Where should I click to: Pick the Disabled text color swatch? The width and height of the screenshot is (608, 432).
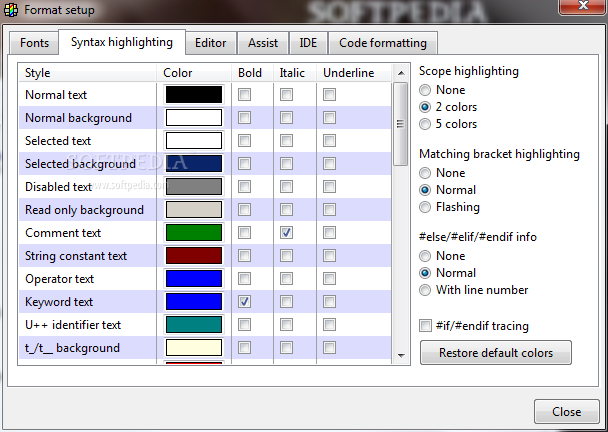click(x=194, y=187)
